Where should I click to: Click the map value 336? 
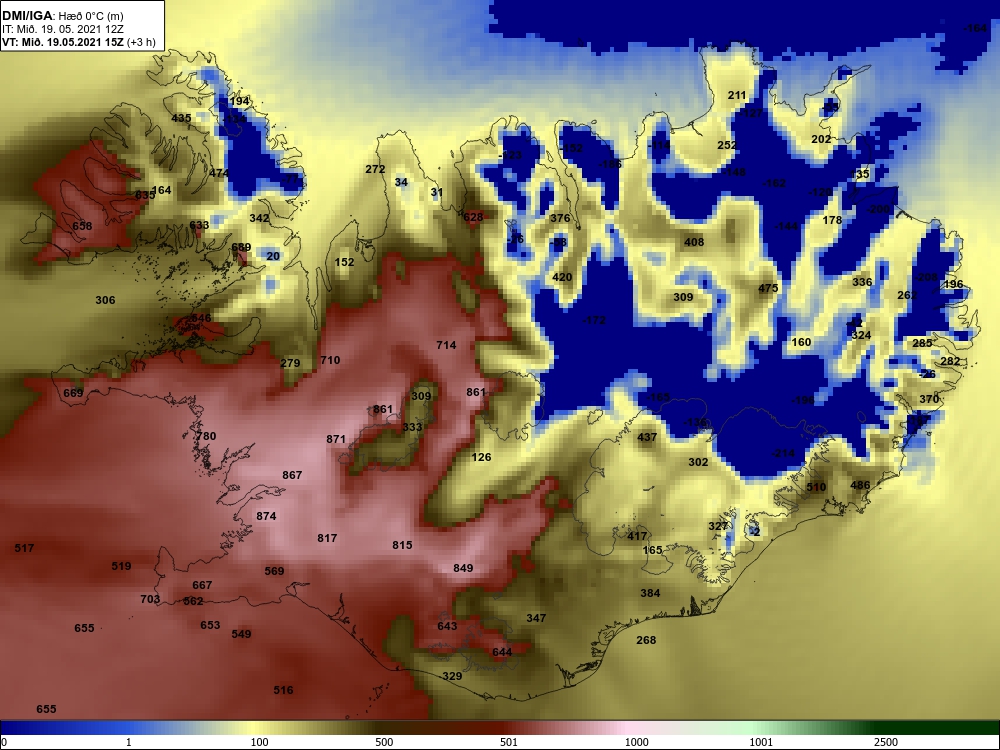click(x=862, y=282)
